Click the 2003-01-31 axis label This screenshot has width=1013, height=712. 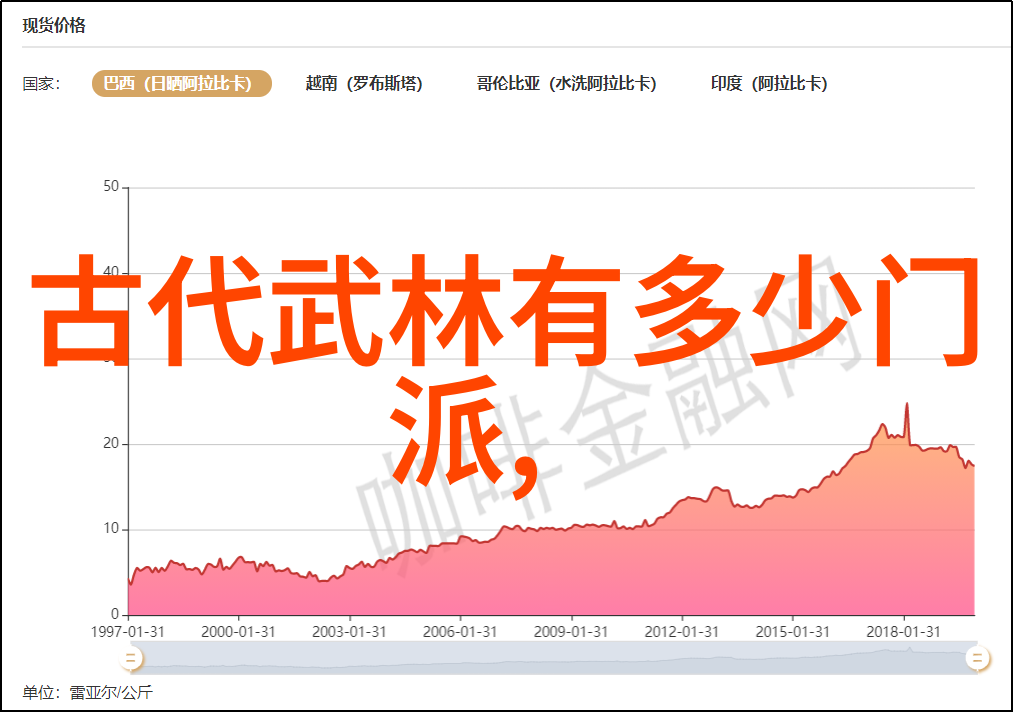350,632
